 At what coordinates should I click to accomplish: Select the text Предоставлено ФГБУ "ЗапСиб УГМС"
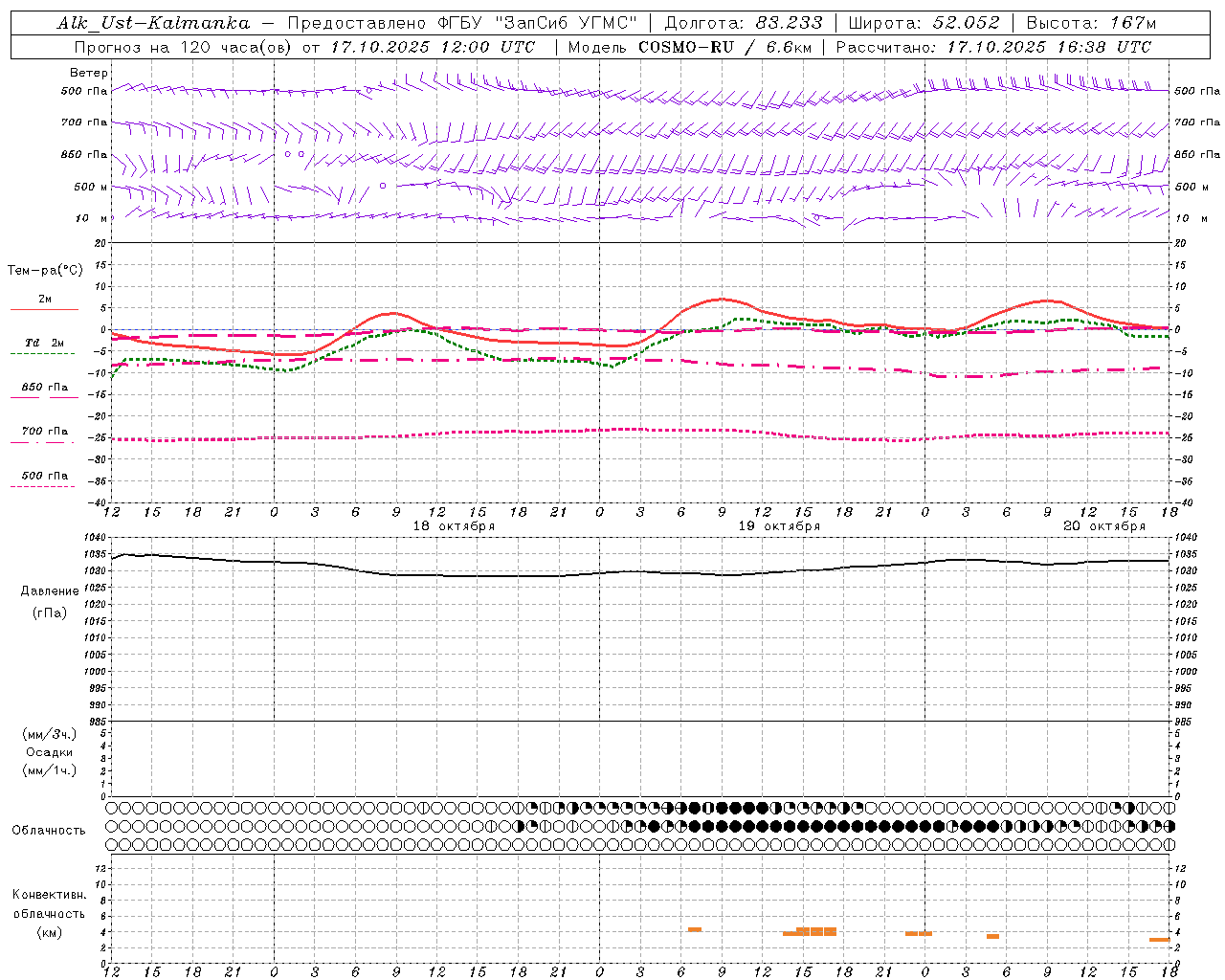point(462,23)
